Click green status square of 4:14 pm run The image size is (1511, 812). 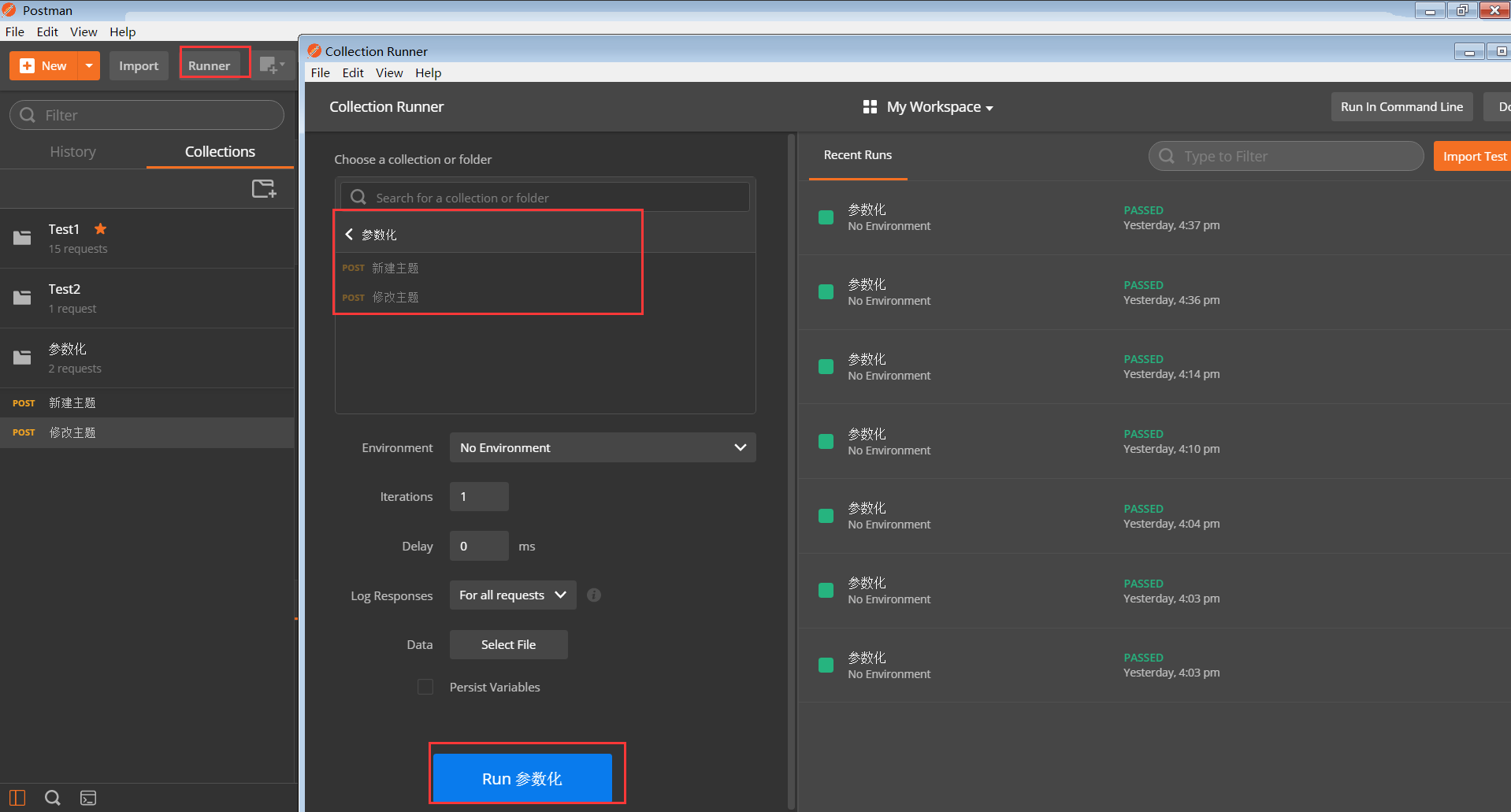click(826, 366)
